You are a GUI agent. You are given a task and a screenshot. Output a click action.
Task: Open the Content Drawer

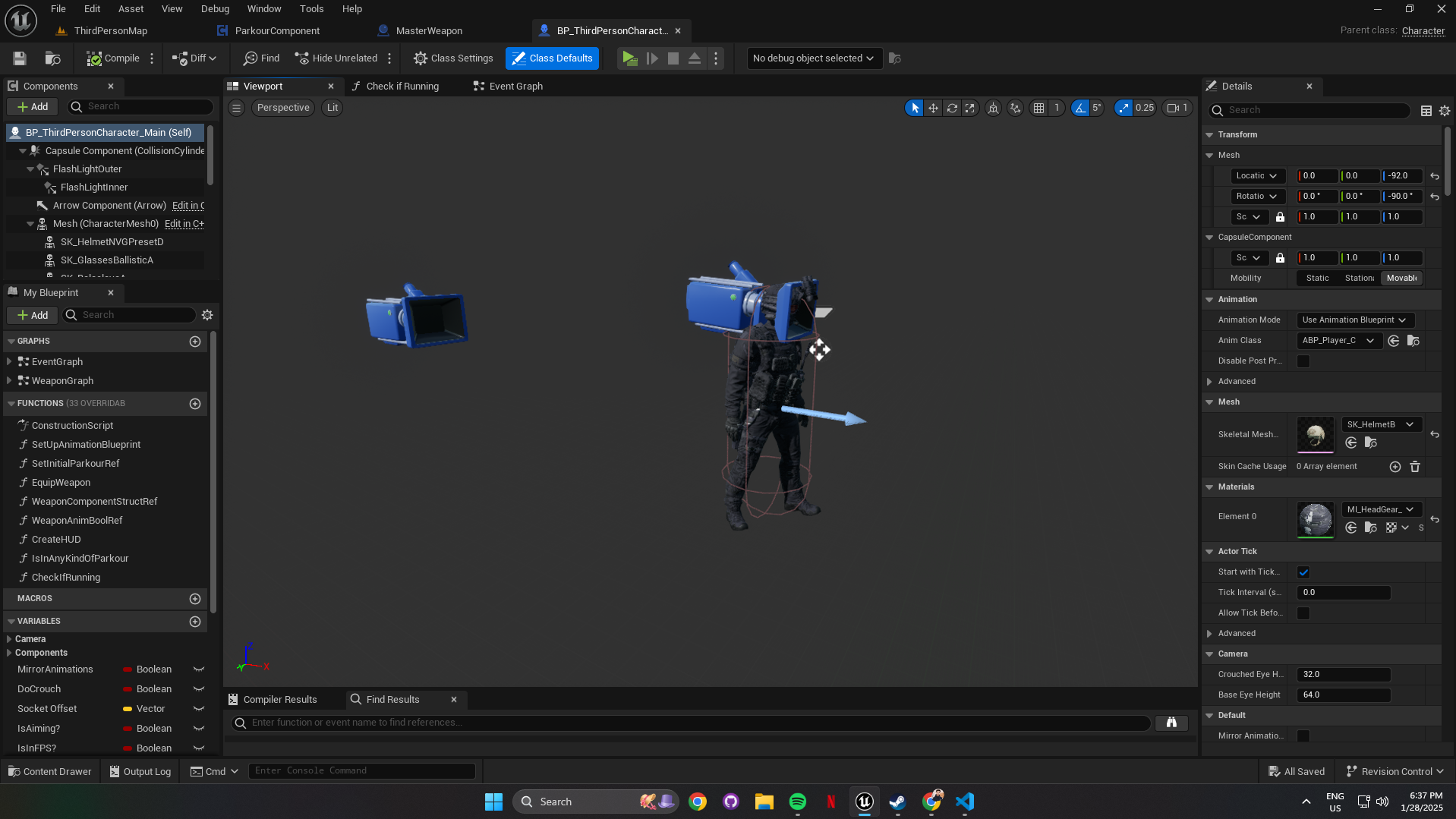tap(50, 771)
